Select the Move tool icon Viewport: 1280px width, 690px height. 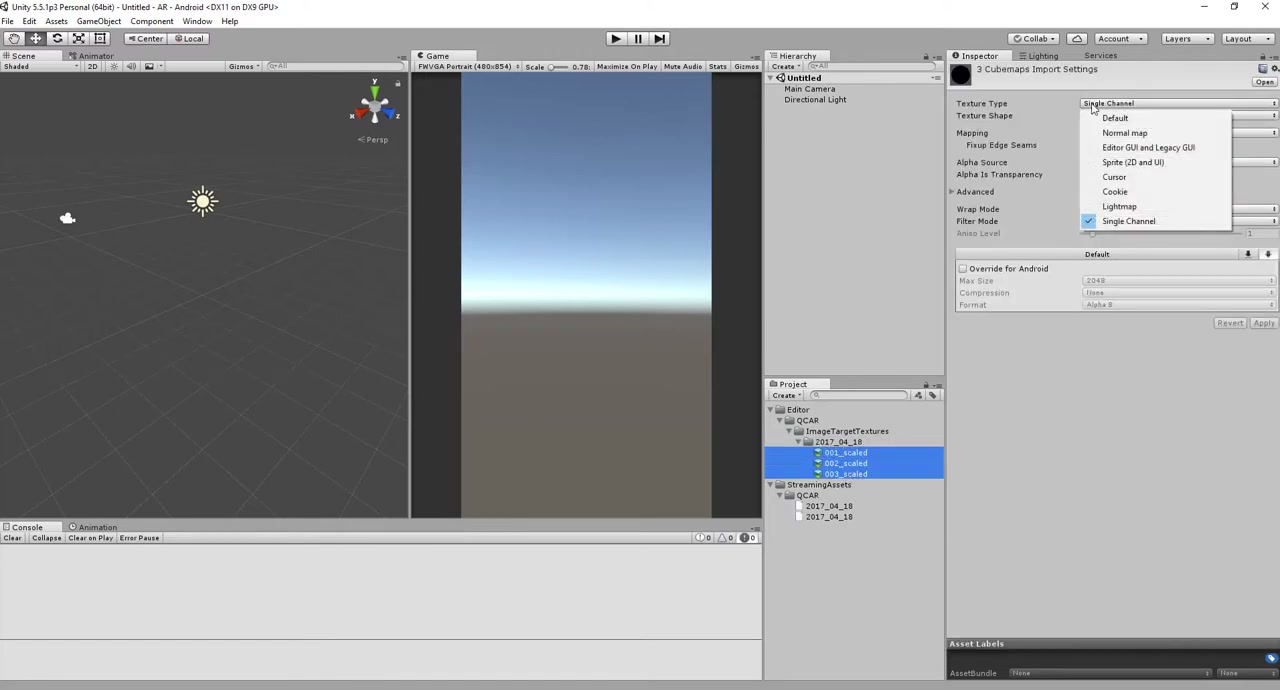(x=35, y=38)
